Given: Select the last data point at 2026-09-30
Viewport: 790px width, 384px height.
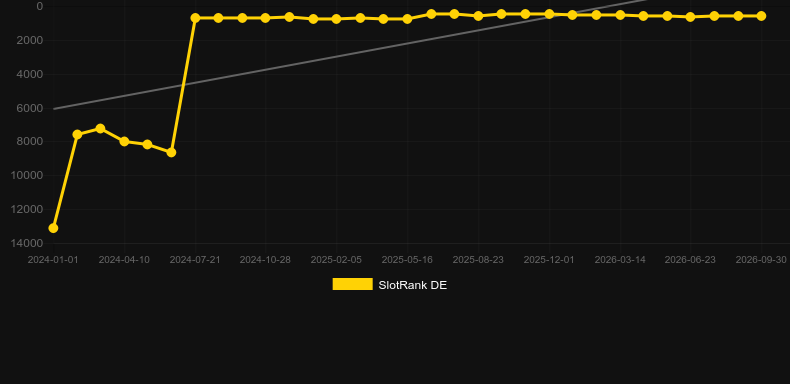Looking at the screenshot, I should (761, 16).
